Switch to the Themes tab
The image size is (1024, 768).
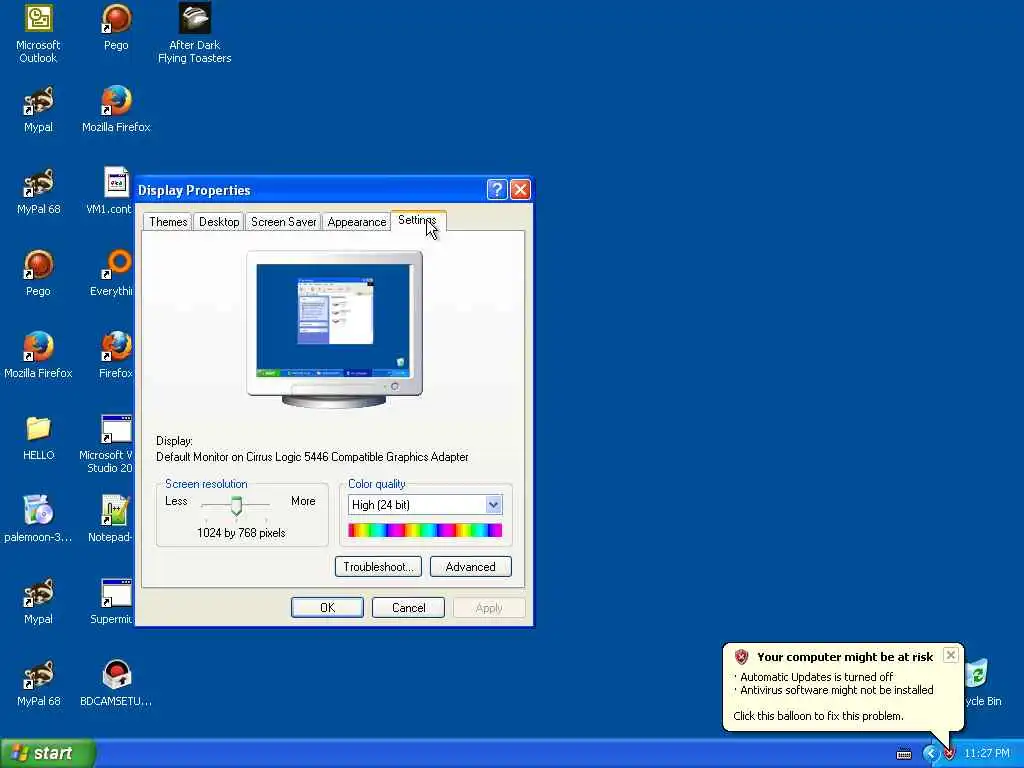tap(168, 222)
